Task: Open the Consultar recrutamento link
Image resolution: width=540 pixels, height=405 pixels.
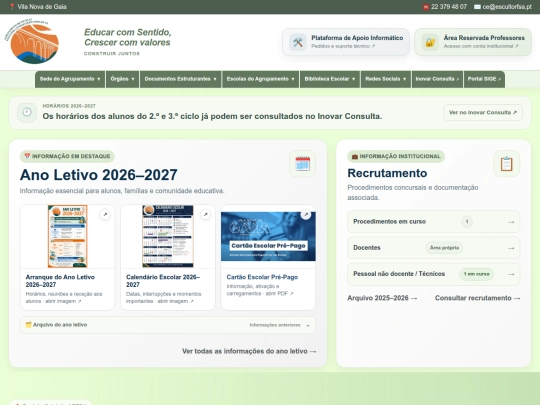Action: (477, 298)
